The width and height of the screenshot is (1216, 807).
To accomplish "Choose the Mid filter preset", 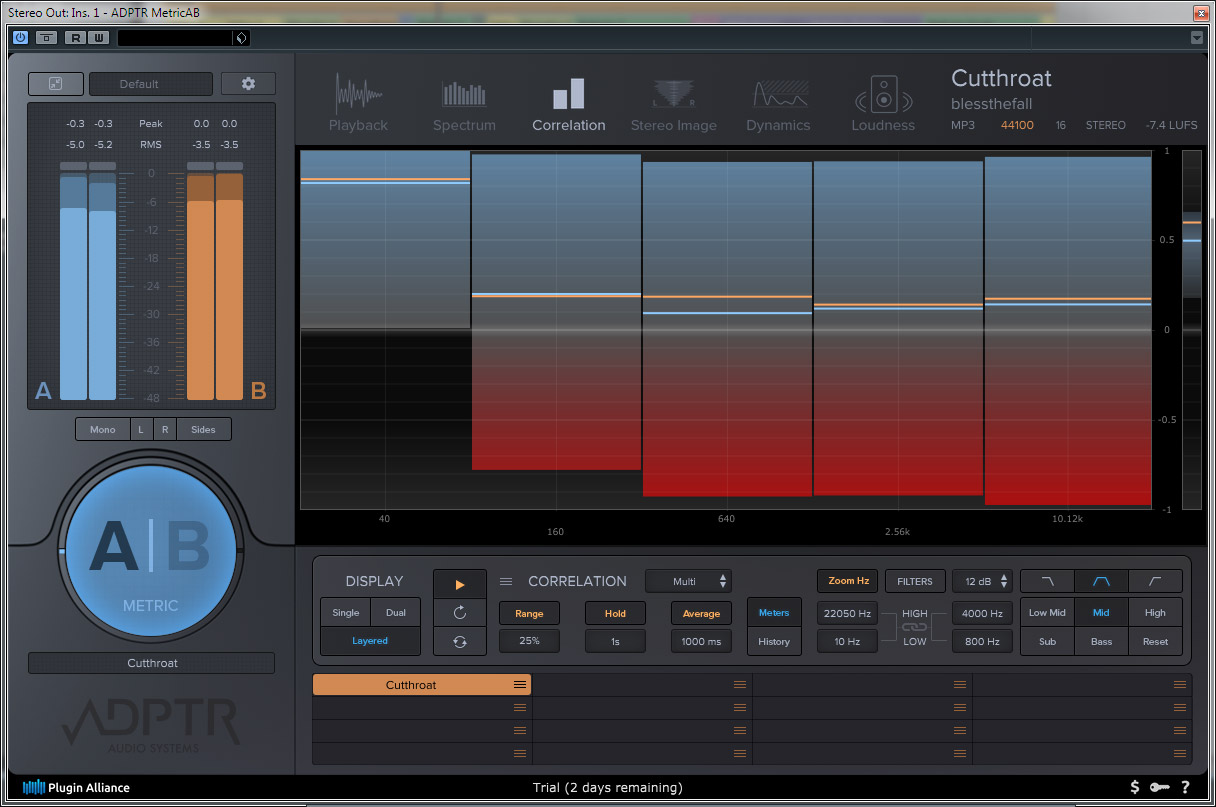I will [1101, 613].
